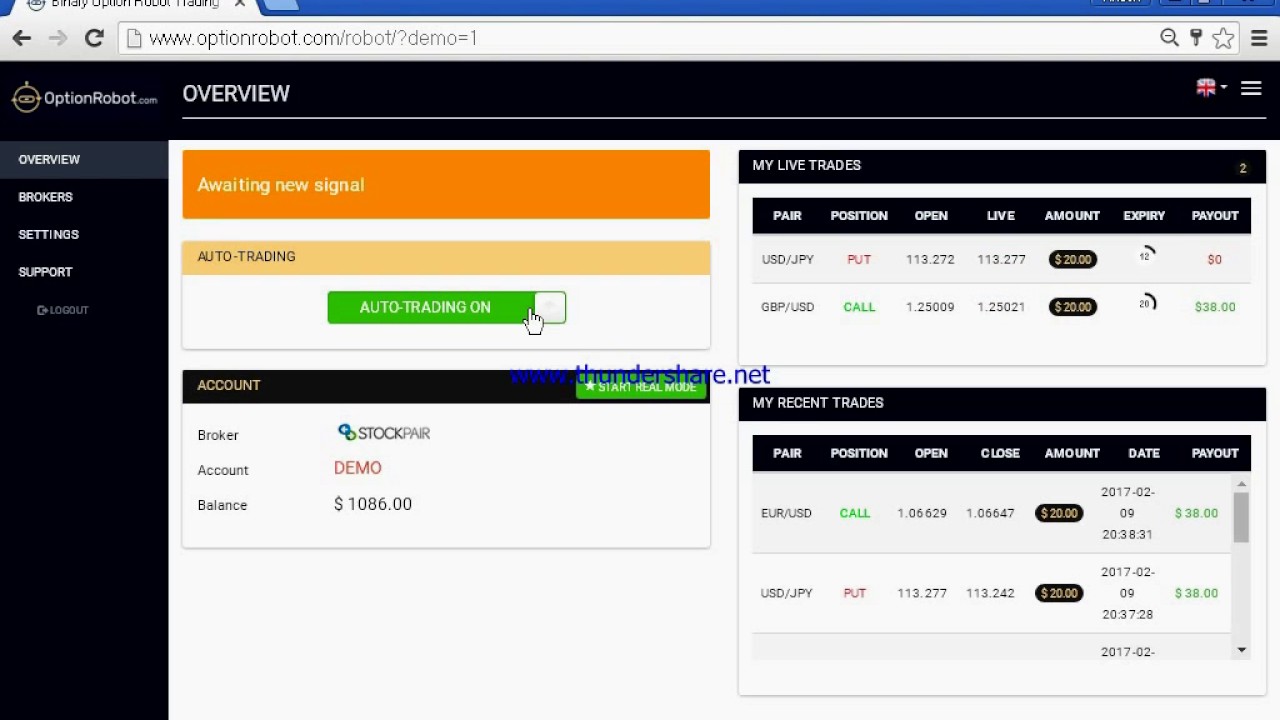1280x720 pixels.
Task: Click recent trades USD/JPY row PUT
Action: pos(854,593)
